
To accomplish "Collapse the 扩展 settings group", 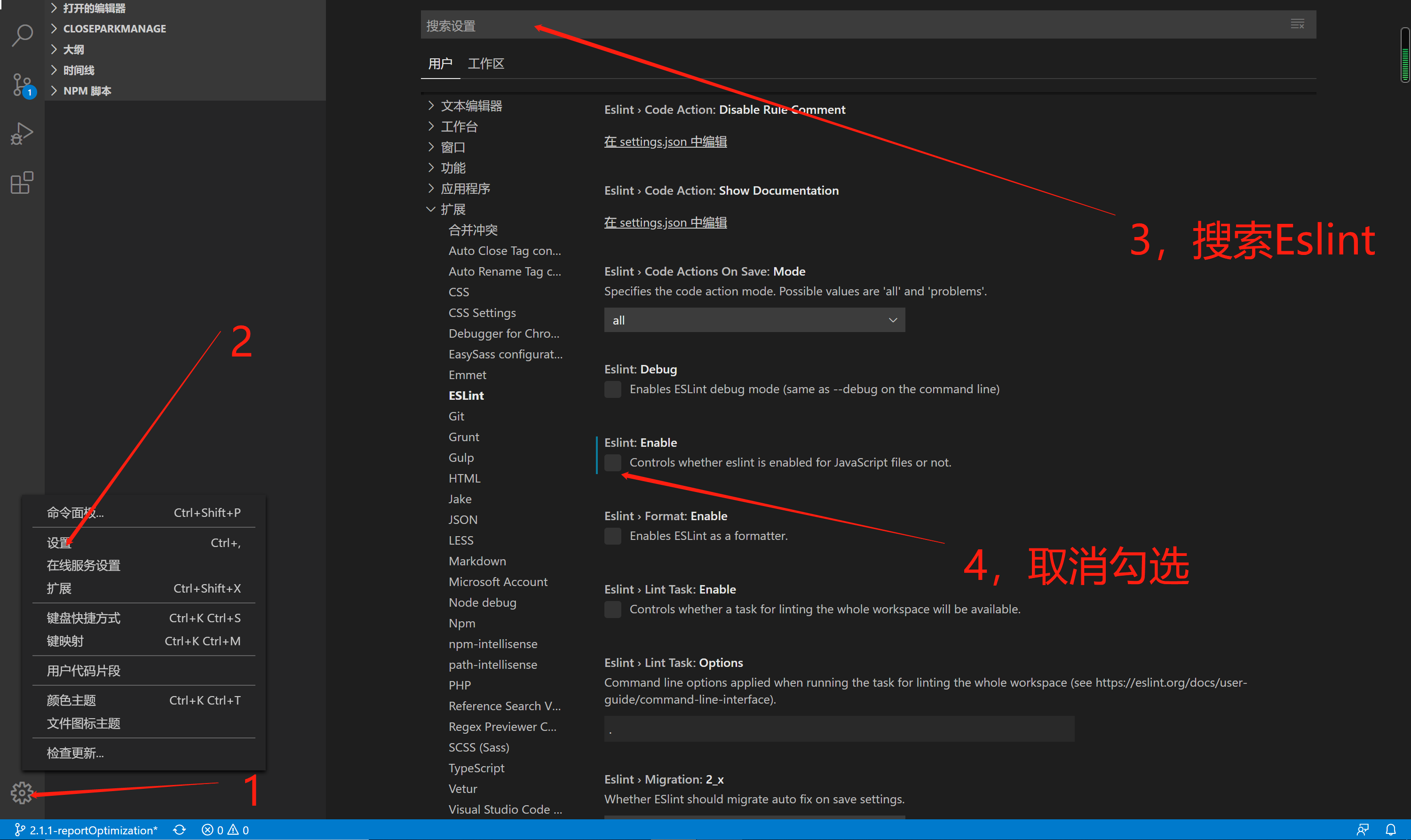I will pos(446,209).
